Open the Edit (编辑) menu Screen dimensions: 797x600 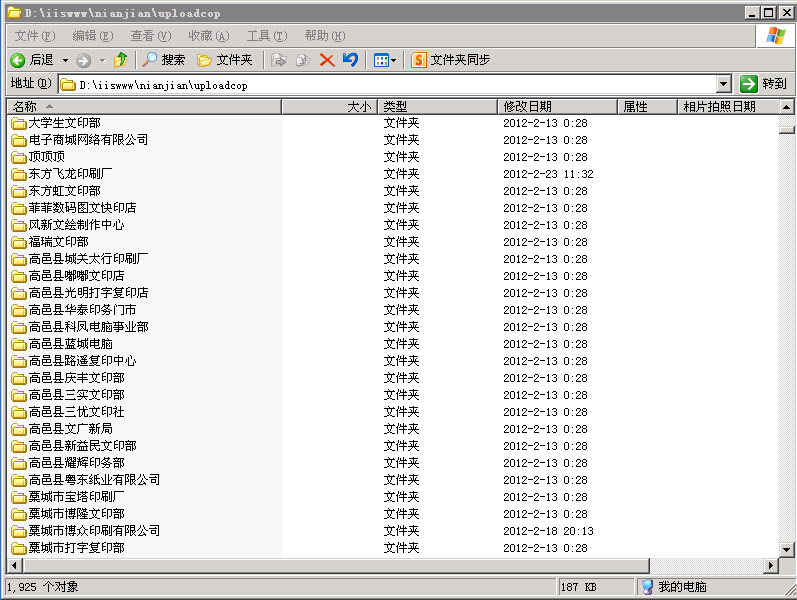click(x=93, y=36)
